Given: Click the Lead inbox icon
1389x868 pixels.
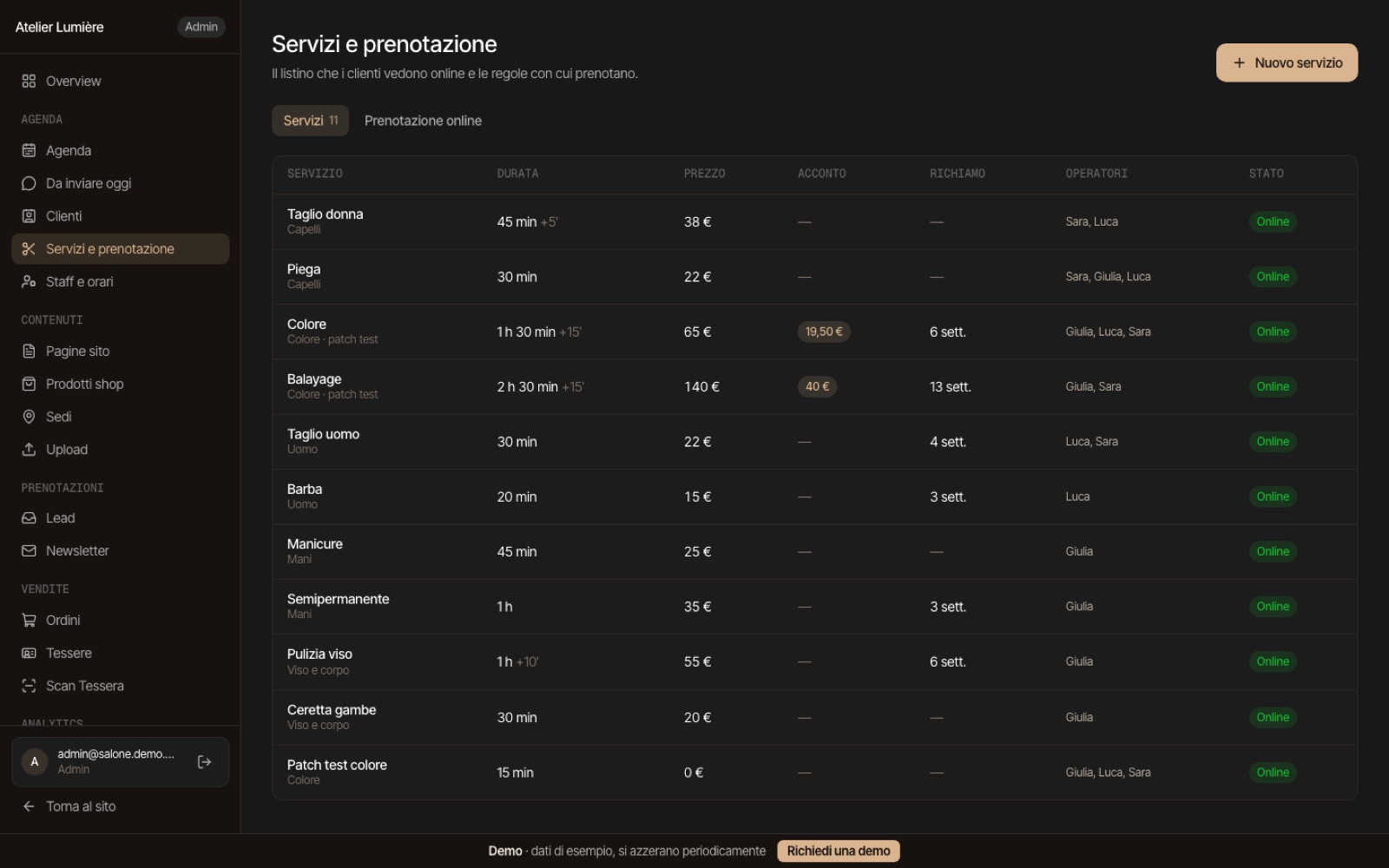Looking at the screenshot, I should coord(29,518).
